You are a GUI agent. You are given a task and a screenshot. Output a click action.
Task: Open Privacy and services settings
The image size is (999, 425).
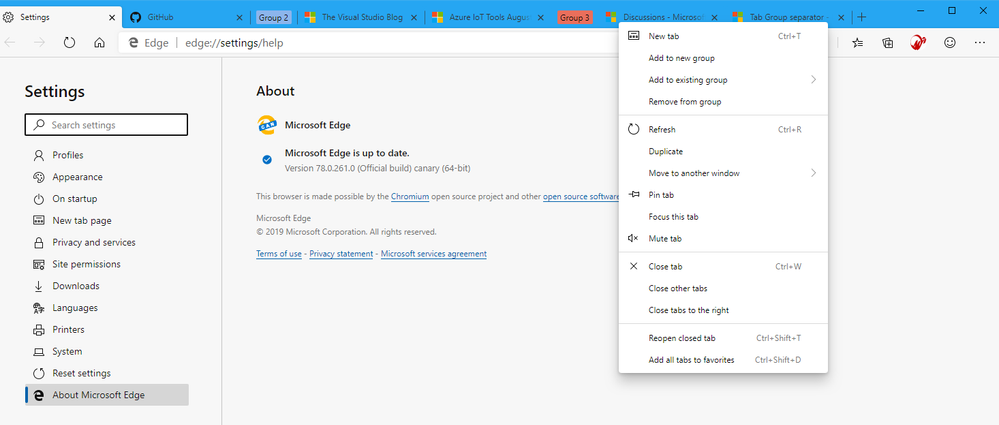(x=93, y=242)
